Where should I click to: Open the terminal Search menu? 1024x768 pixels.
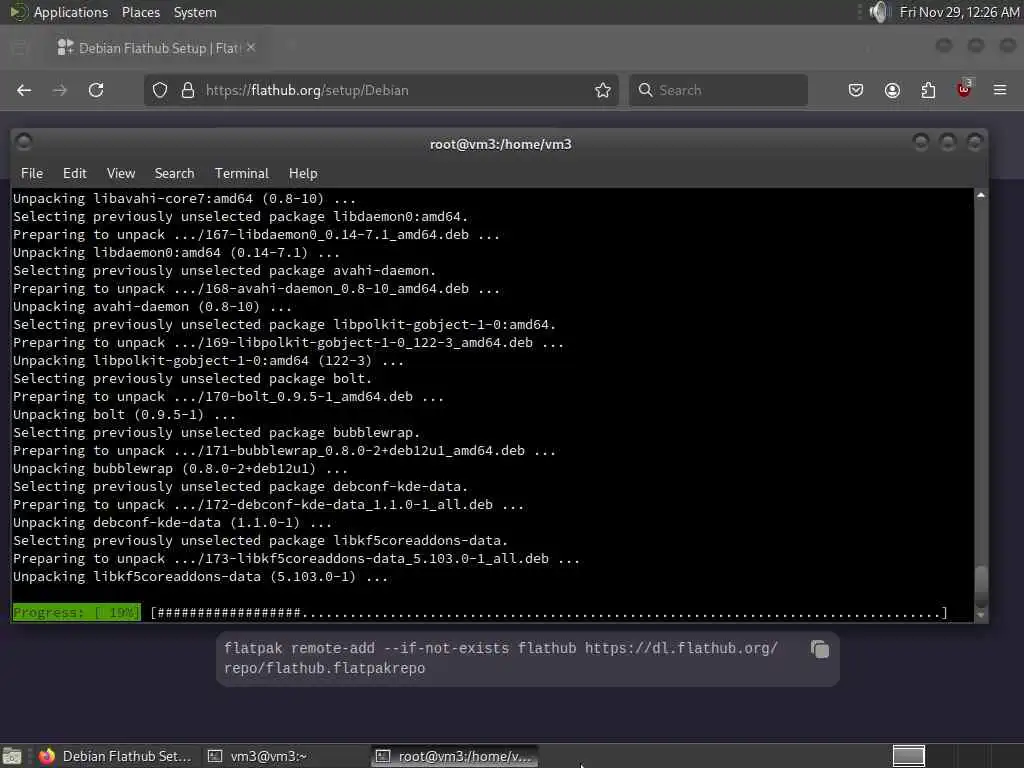click(174, 173)
